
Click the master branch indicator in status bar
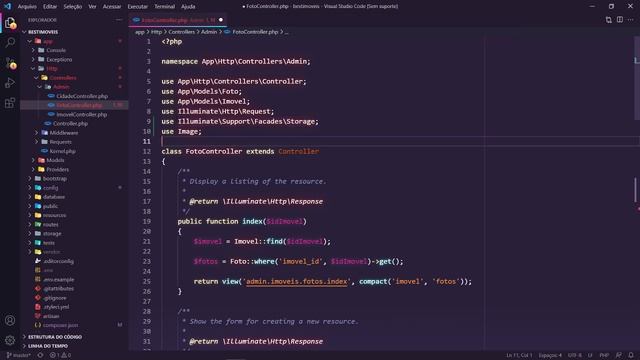pos(19,355)
